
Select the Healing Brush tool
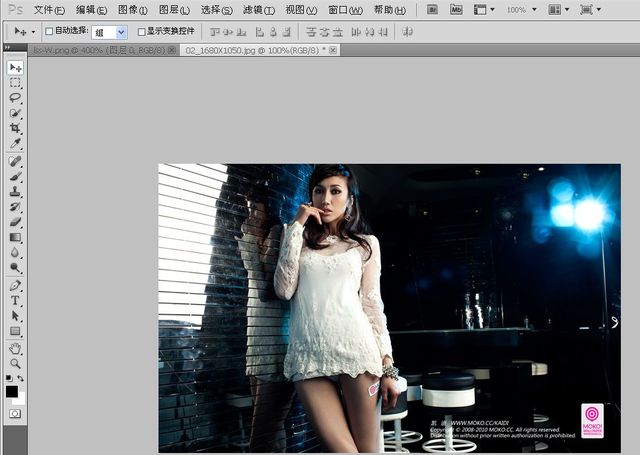point(16,161)
